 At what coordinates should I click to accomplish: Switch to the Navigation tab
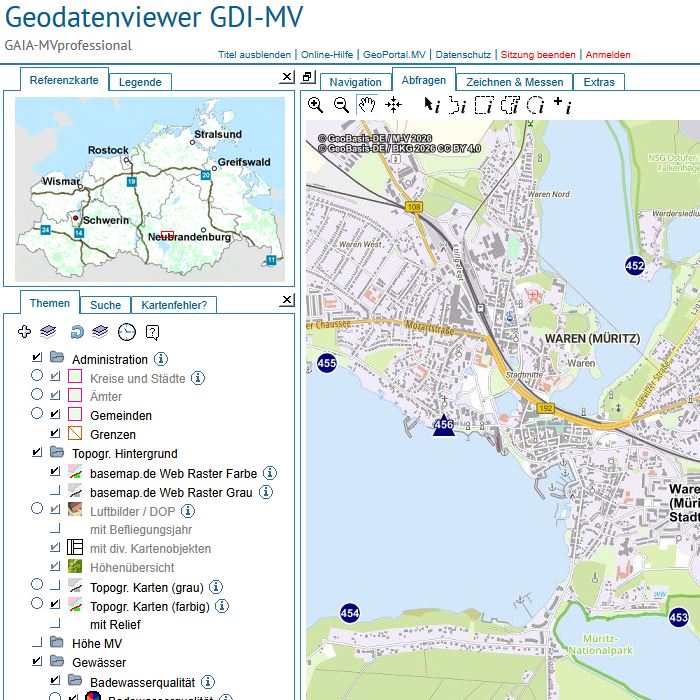coord(355,82)
